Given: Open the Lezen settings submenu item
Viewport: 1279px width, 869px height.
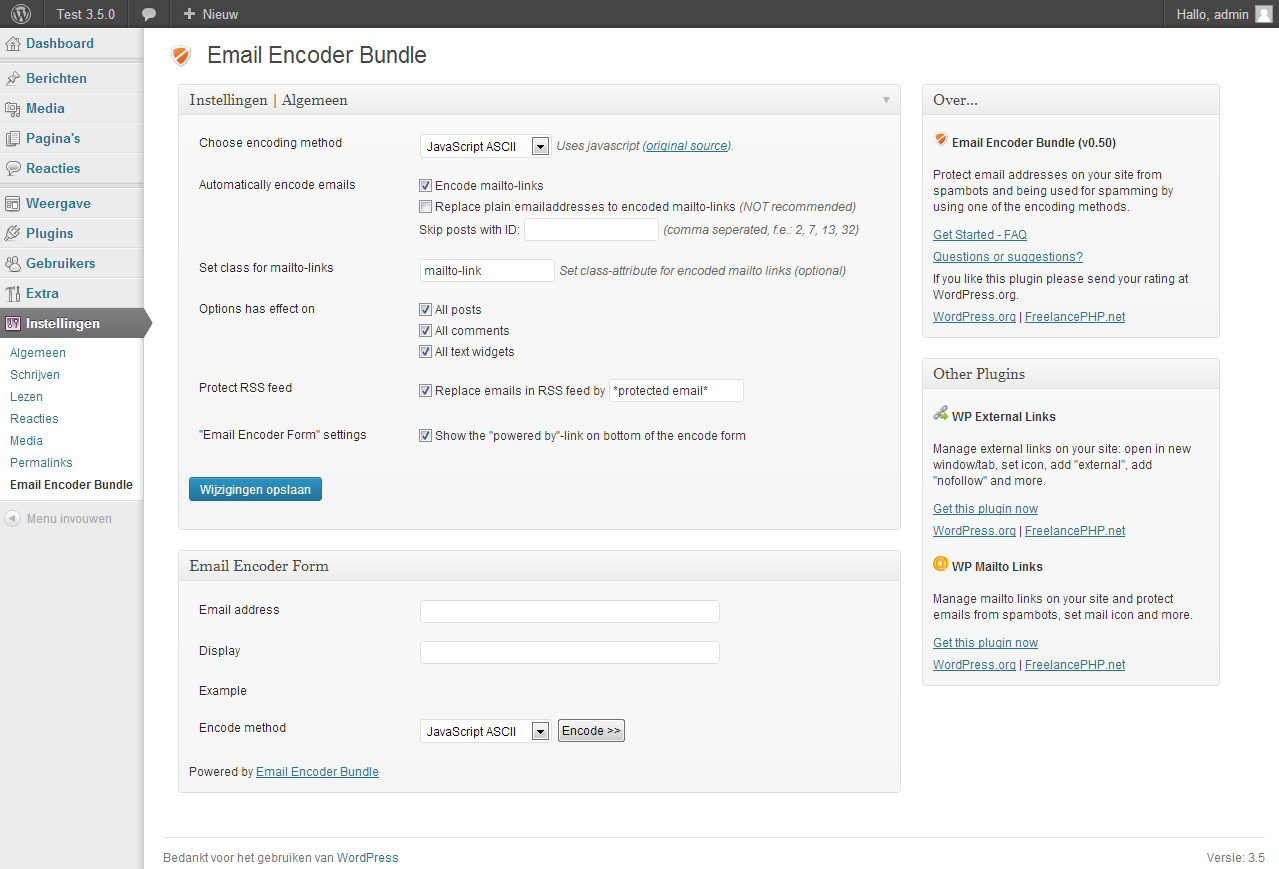Looking at the screenshot, I should click(26, 397).
